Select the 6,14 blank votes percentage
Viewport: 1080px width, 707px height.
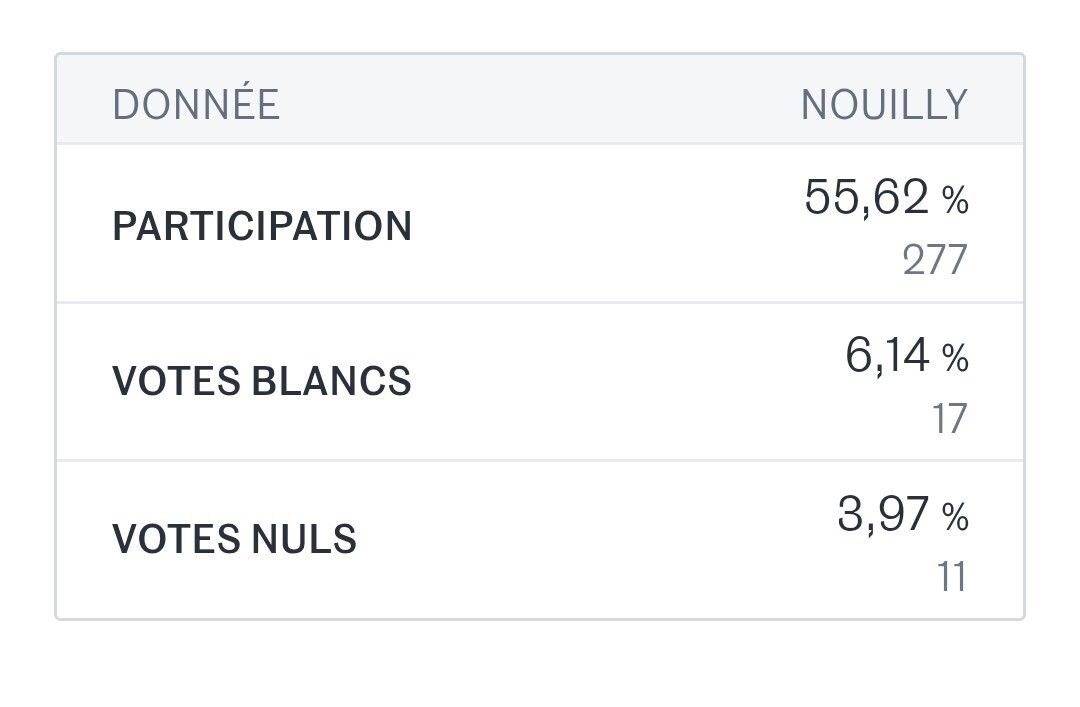(887, 356)
